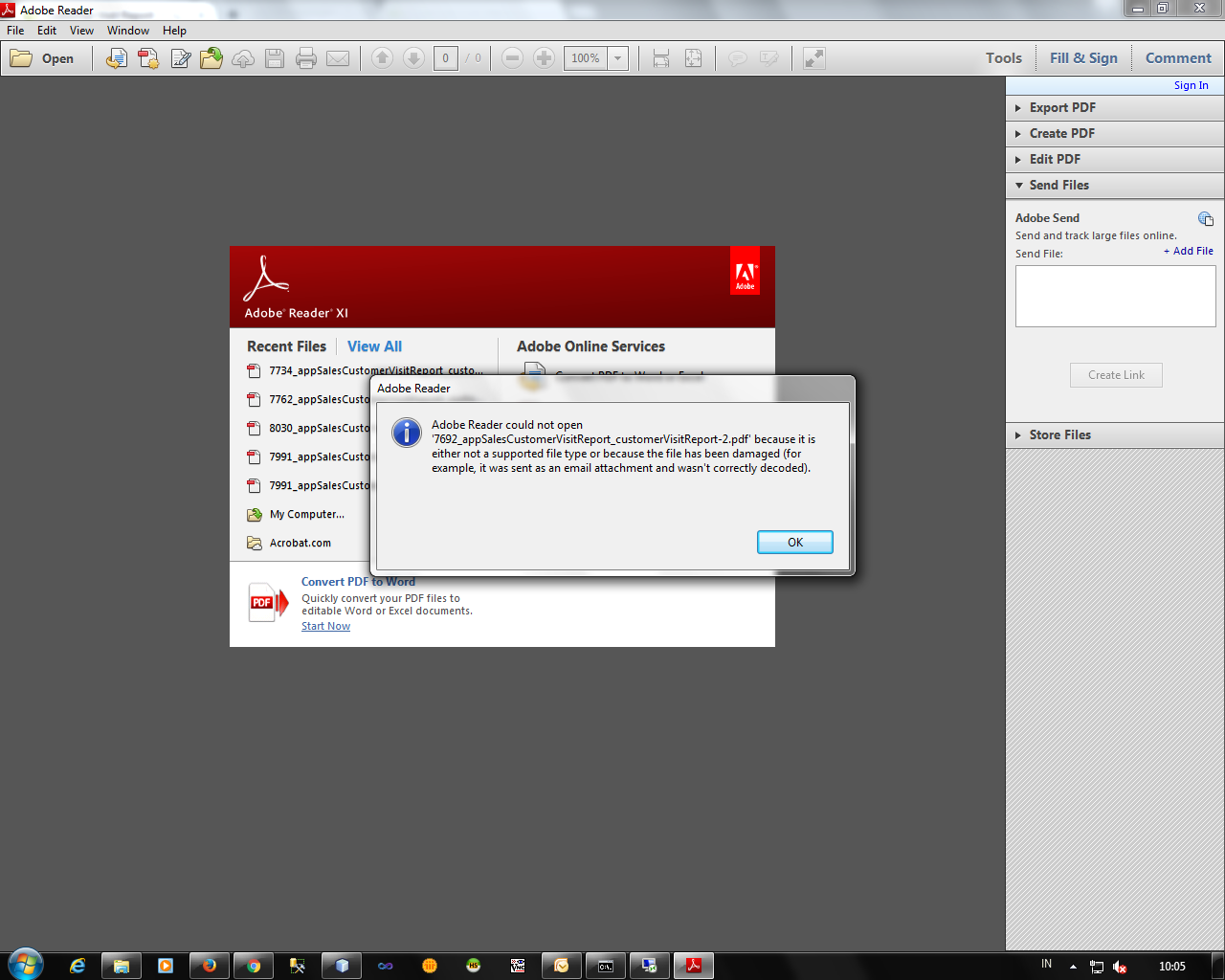
Task: Click the Email envelope toolbar icon
Action: point(338,58)
